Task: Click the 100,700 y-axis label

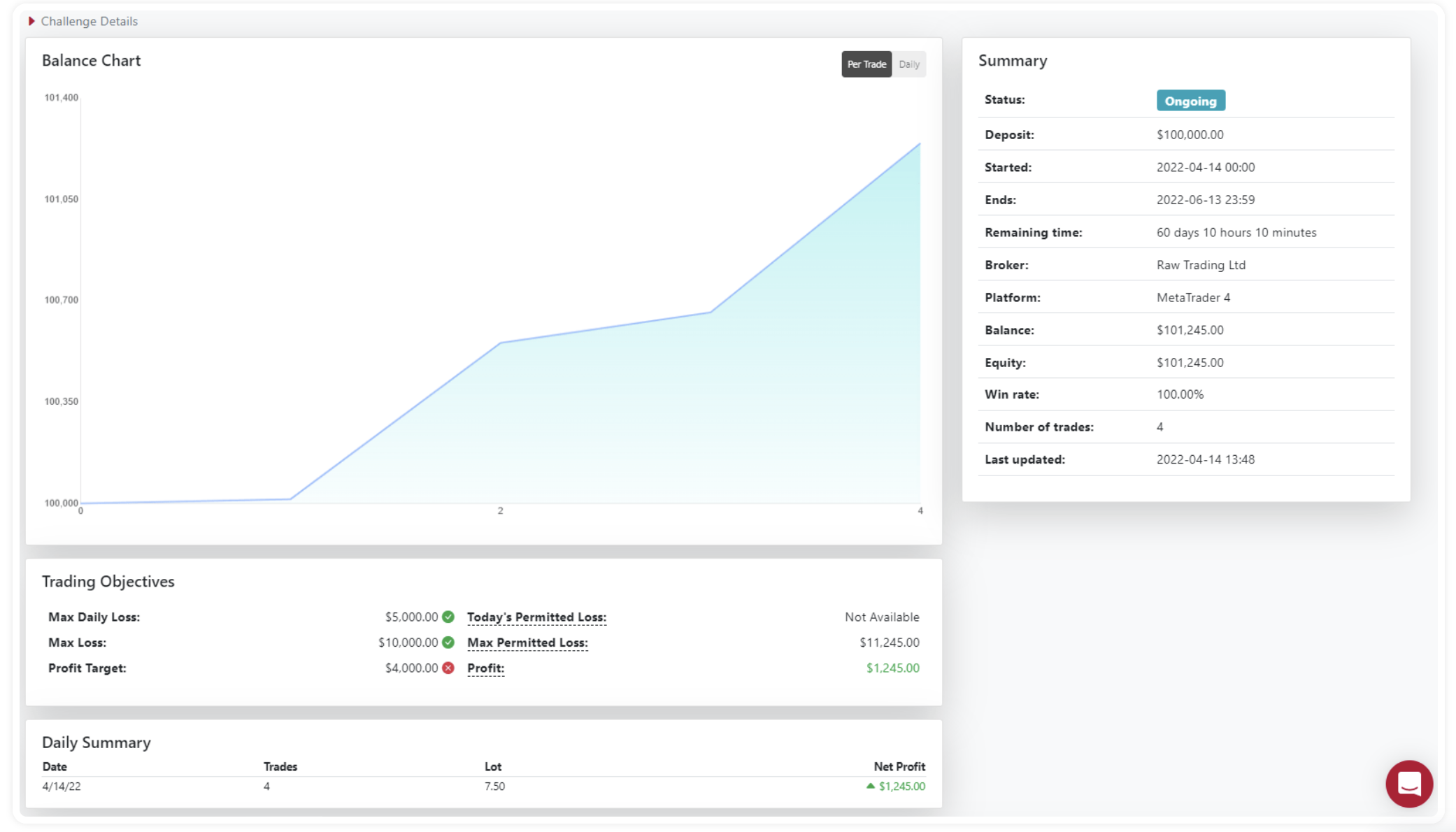Action: click(x=62, y=300)
